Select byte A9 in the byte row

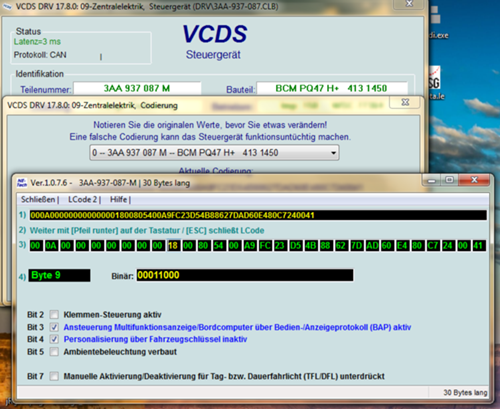click(250, 246)
